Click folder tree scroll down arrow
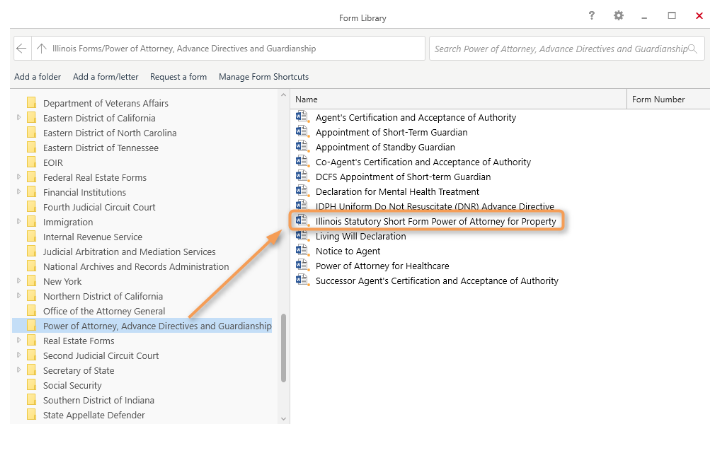 283,419
